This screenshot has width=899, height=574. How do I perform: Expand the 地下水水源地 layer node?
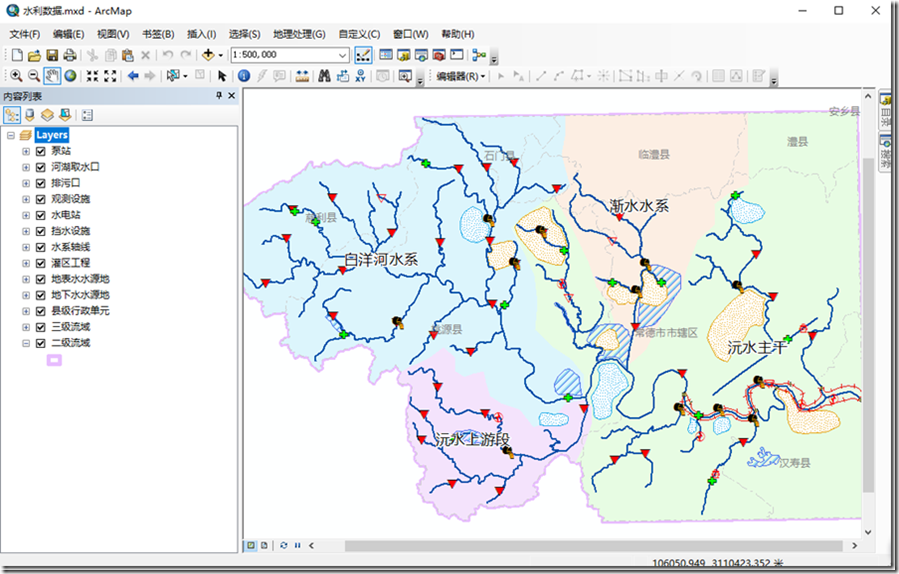26,295
